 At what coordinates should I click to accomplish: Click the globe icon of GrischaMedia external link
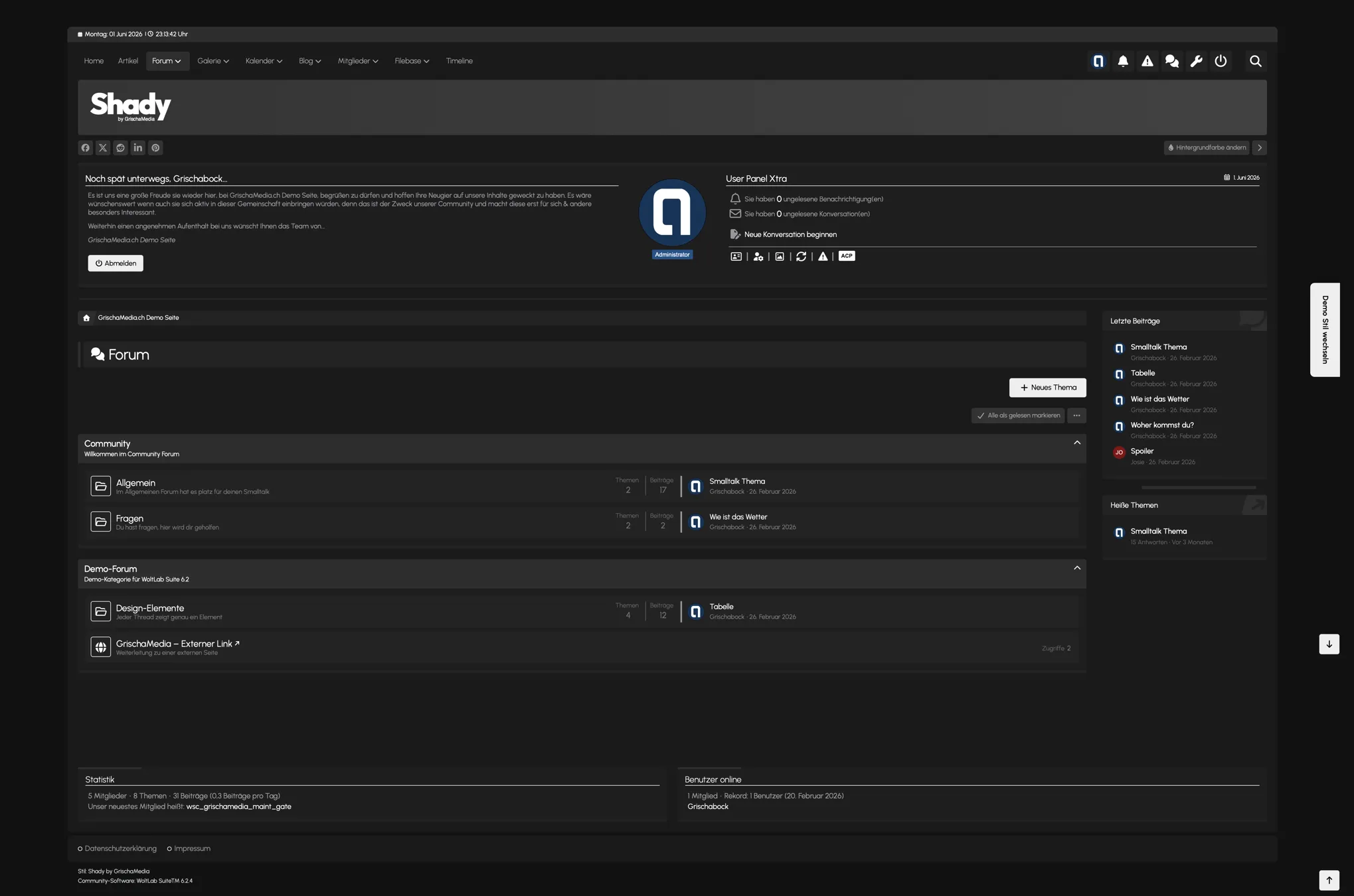tap(100, 647)
